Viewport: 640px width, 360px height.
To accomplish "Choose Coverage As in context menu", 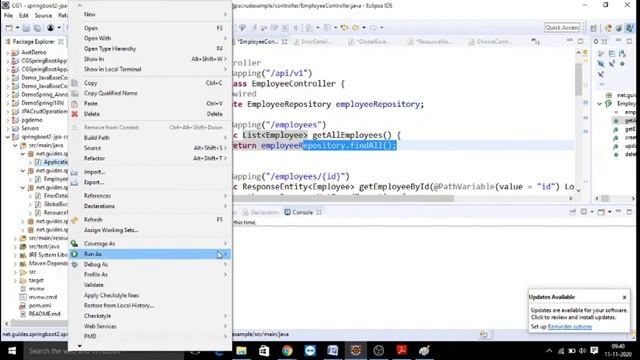I will coord(150,243).
